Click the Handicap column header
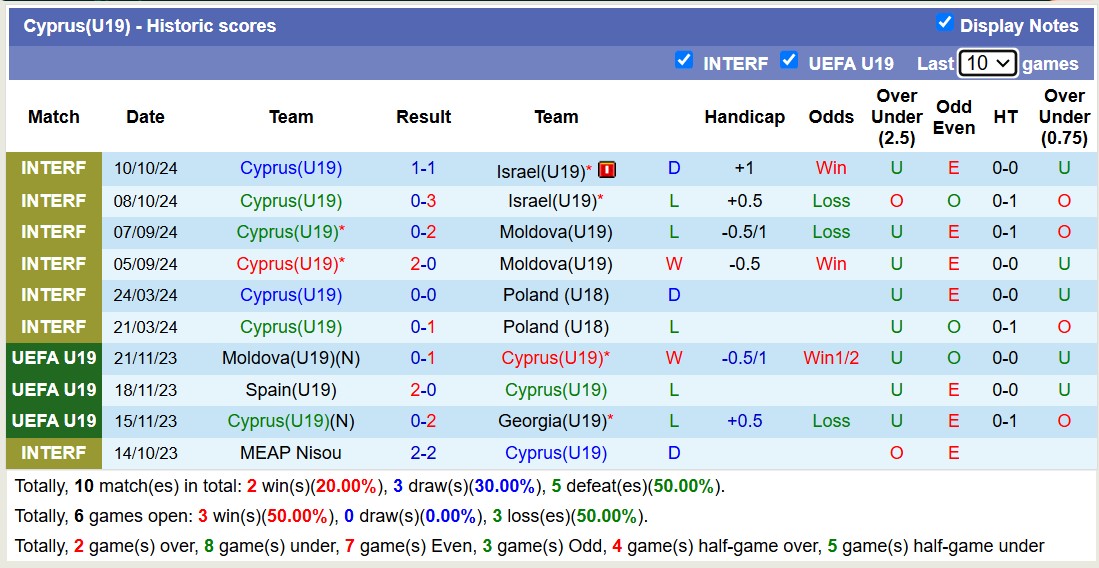The width and height of the screenshot is (1099, 568). pos(744,117)
